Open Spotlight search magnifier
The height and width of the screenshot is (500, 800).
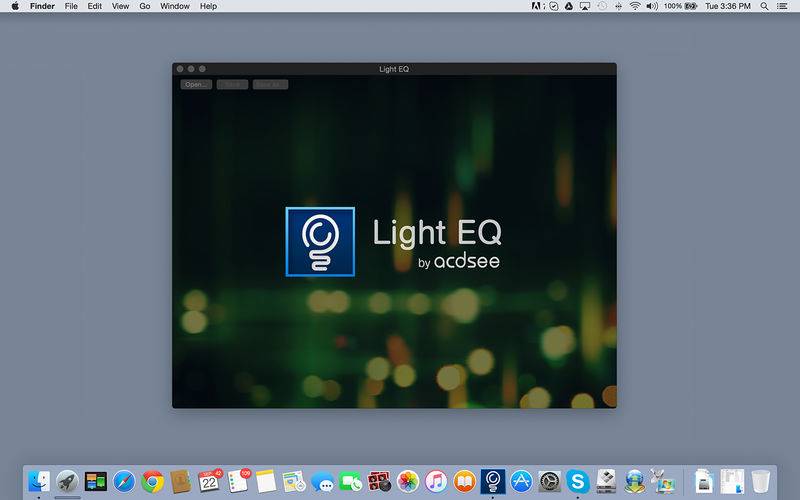pyautogui.click(x=764, y=6)
